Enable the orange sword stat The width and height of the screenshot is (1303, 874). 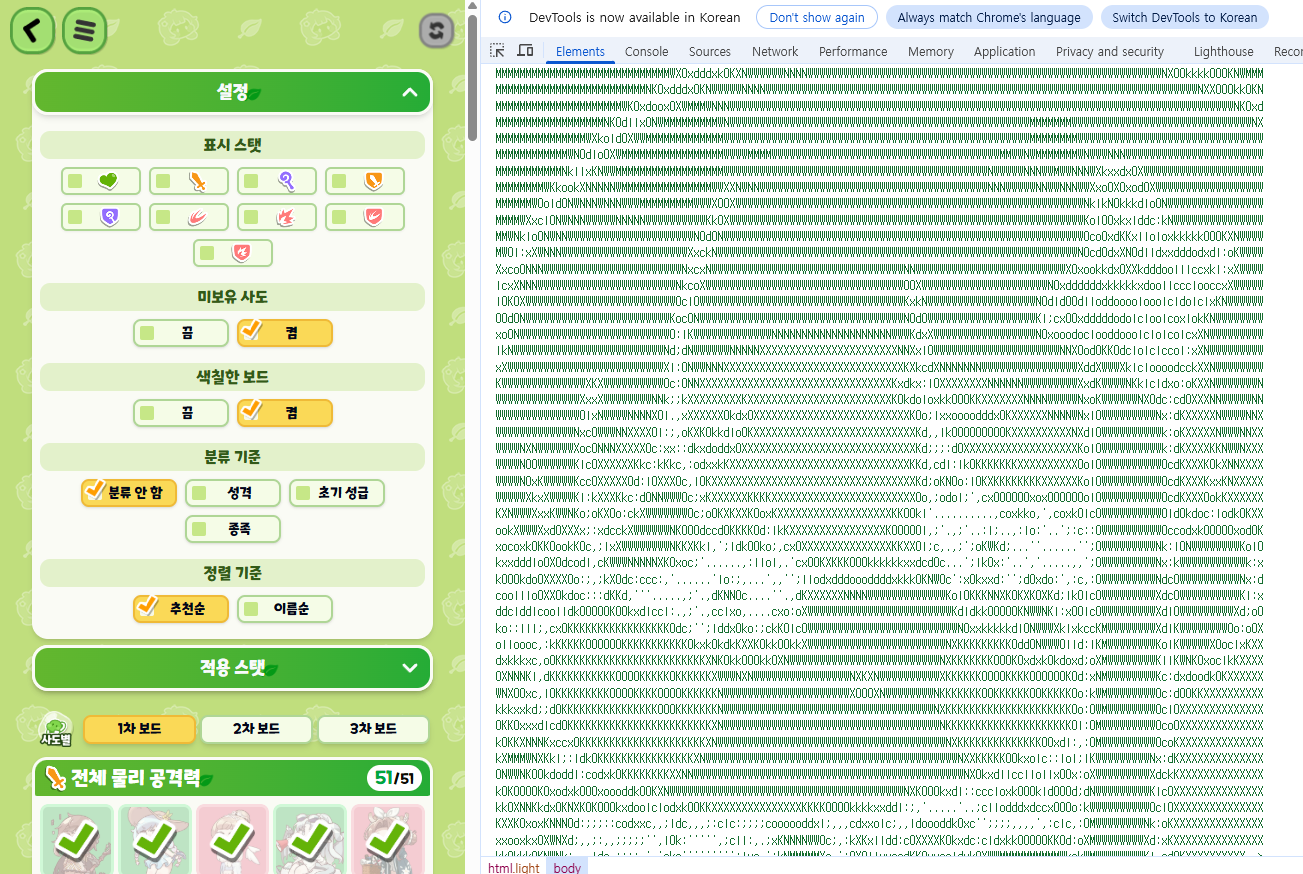pos(188,181)
